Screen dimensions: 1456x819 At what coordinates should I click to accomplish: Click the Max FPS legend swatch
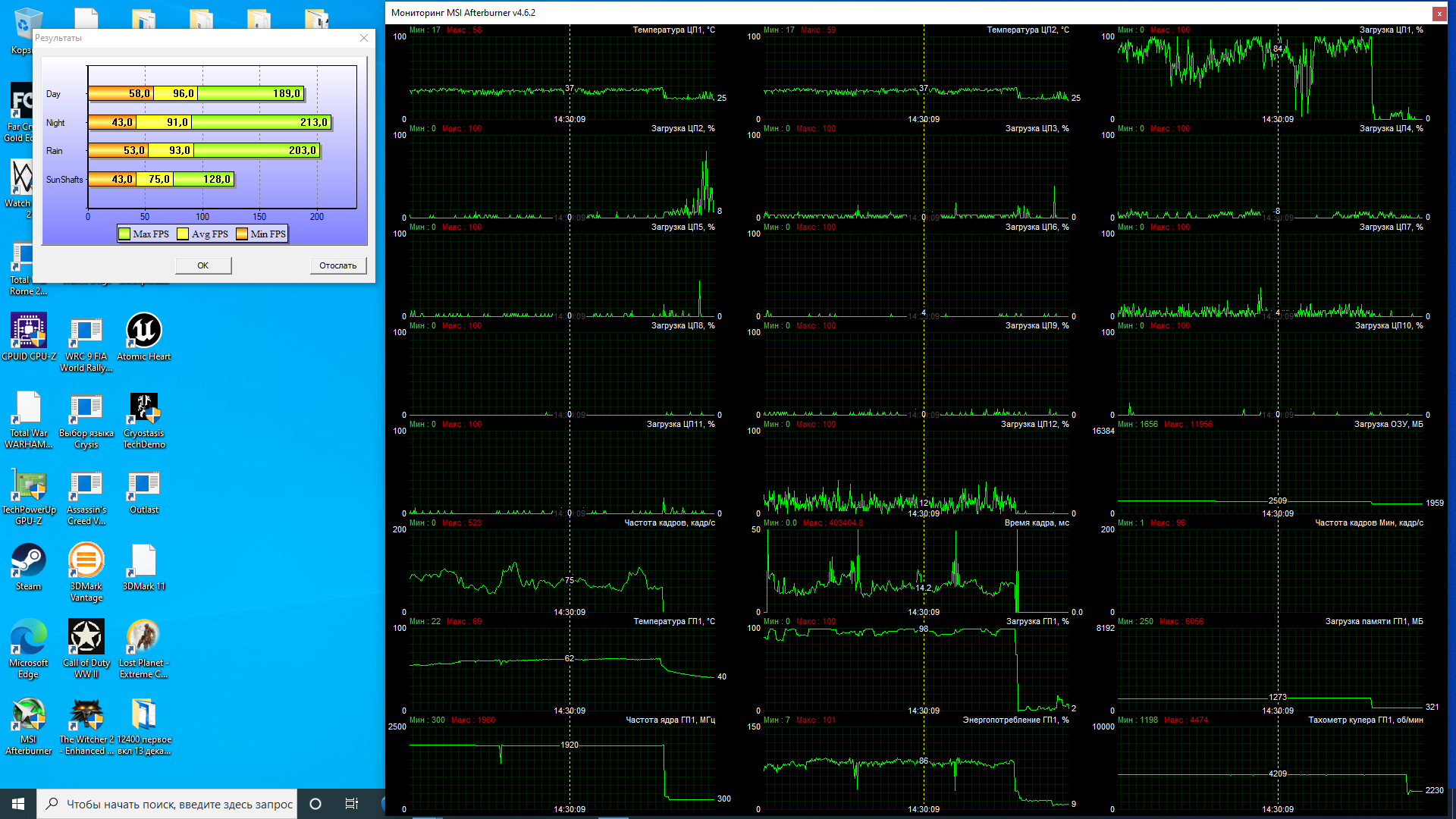pyautogui.click(x=124, y=234)
